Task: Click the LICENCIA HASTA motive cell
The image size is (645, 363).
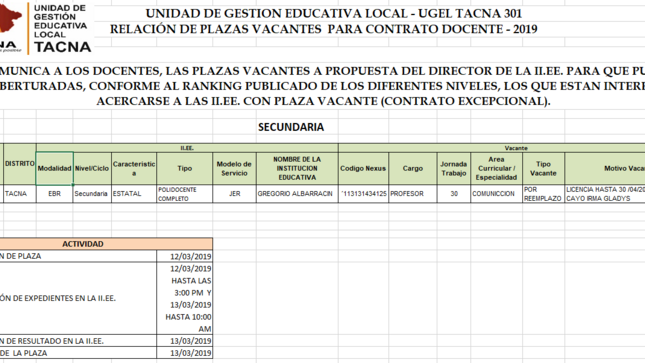Action: (605, 194)
